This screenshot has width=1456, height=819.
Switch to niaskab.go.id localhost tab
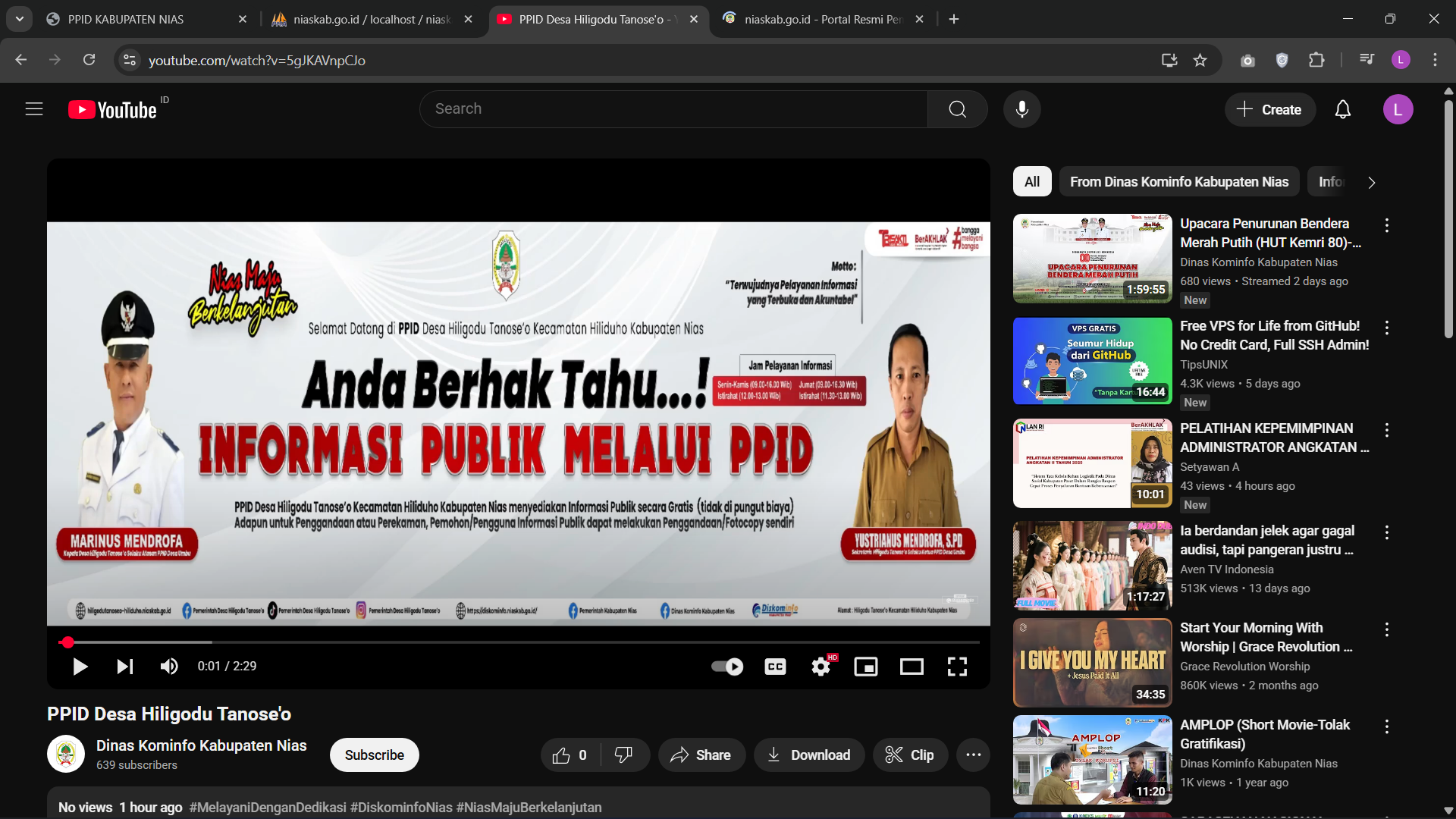tap(372, 19)
